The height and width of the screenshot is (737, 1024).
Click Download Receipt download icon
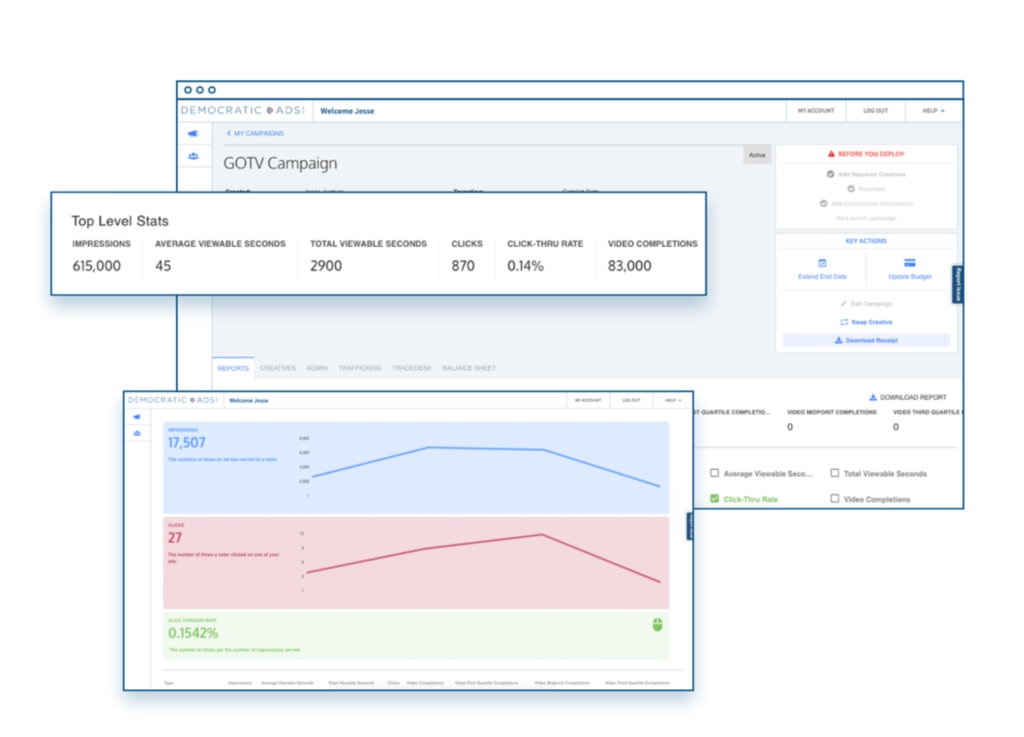point(839,340)
